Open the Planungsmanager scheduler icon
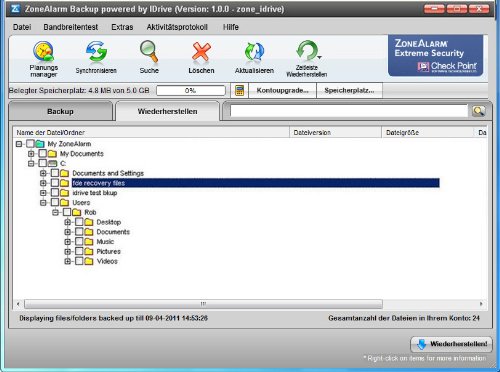 pyautogui.click(x=44, y=51)
